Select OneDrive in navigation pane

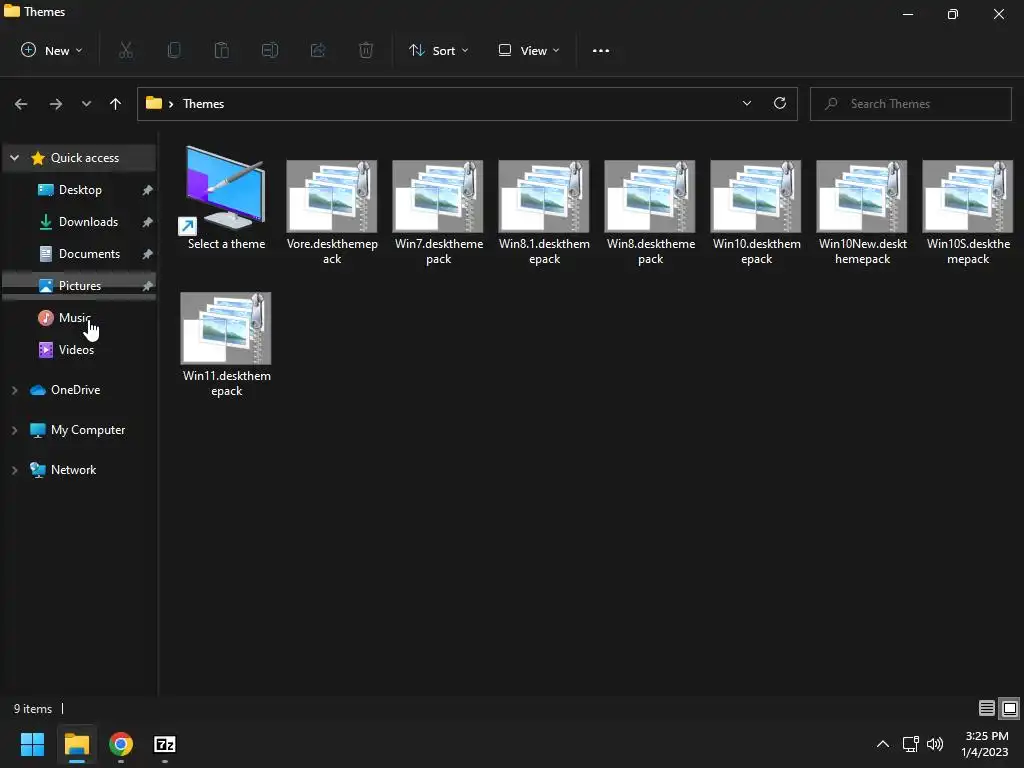tap(76, 390)
